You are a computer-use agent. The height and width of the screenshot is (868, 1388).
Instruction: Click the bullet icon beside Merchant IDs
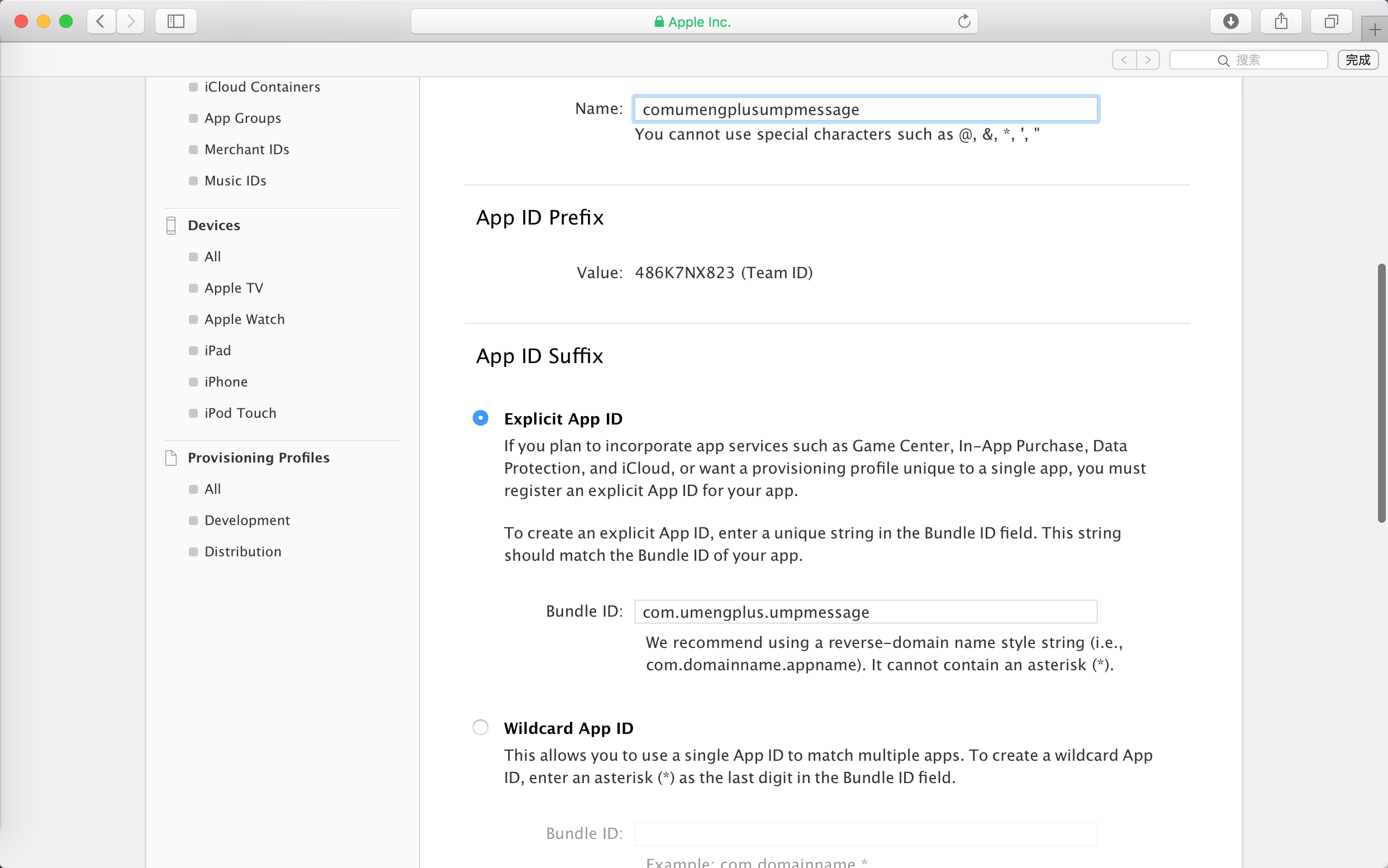[193, 150]
